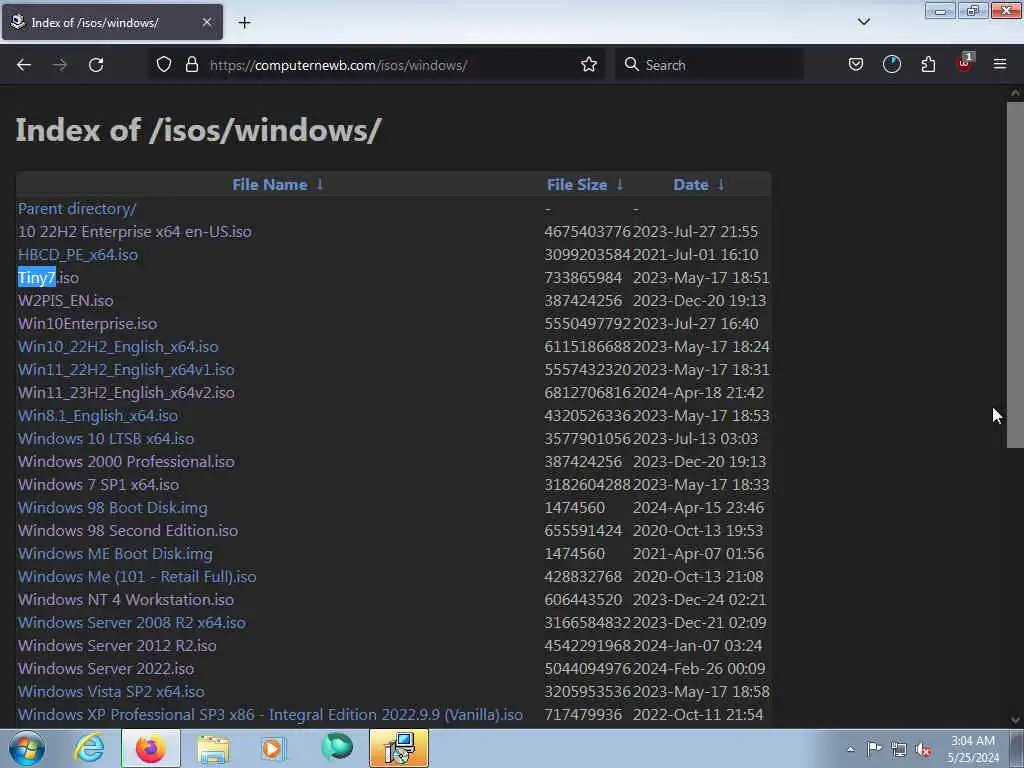This screenshot has width=1024, height=768.
Task: Sort by File Name column
Action: (x=270, y=185)
